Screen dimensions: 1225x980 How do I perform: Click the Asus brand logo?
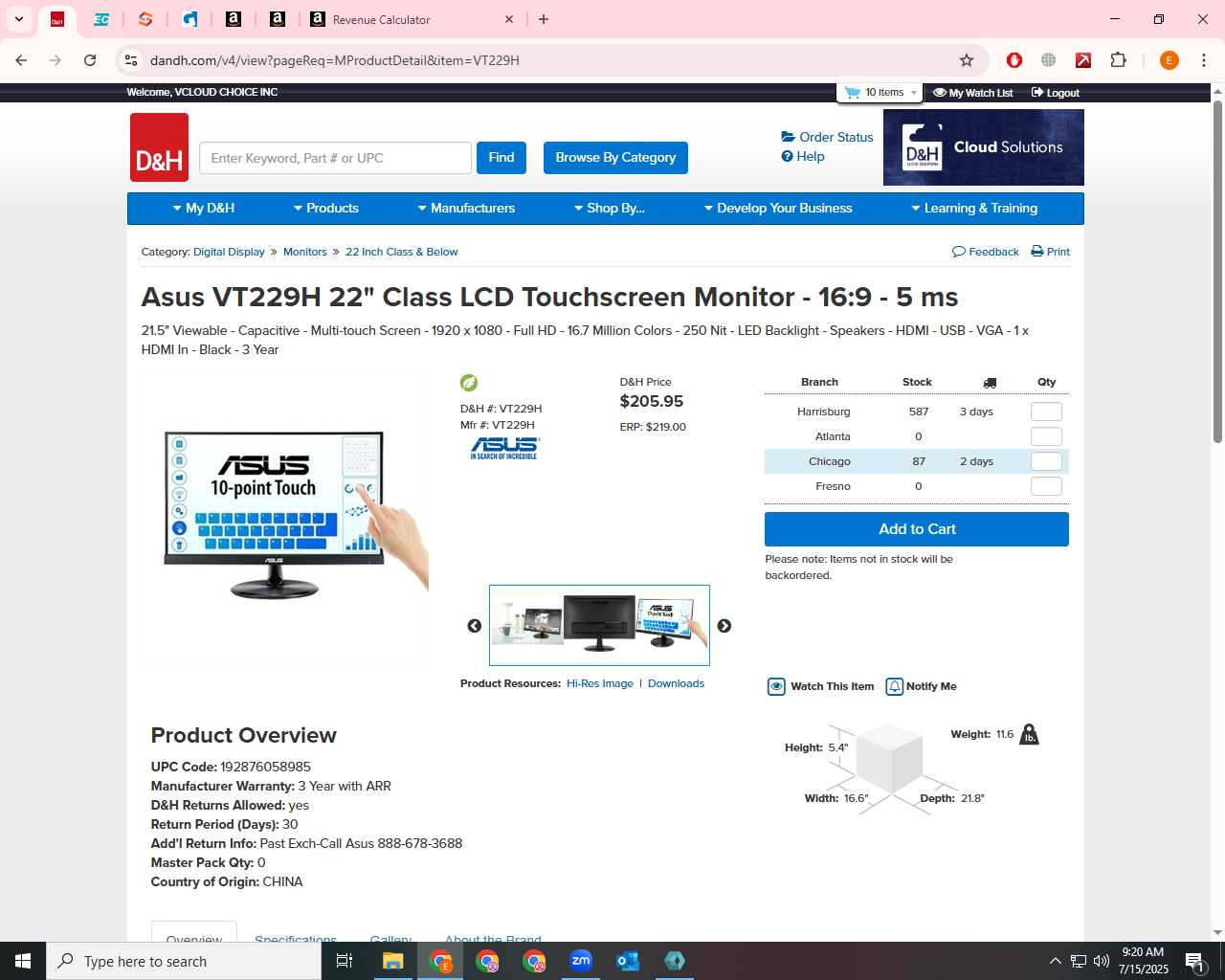[504, 448]
